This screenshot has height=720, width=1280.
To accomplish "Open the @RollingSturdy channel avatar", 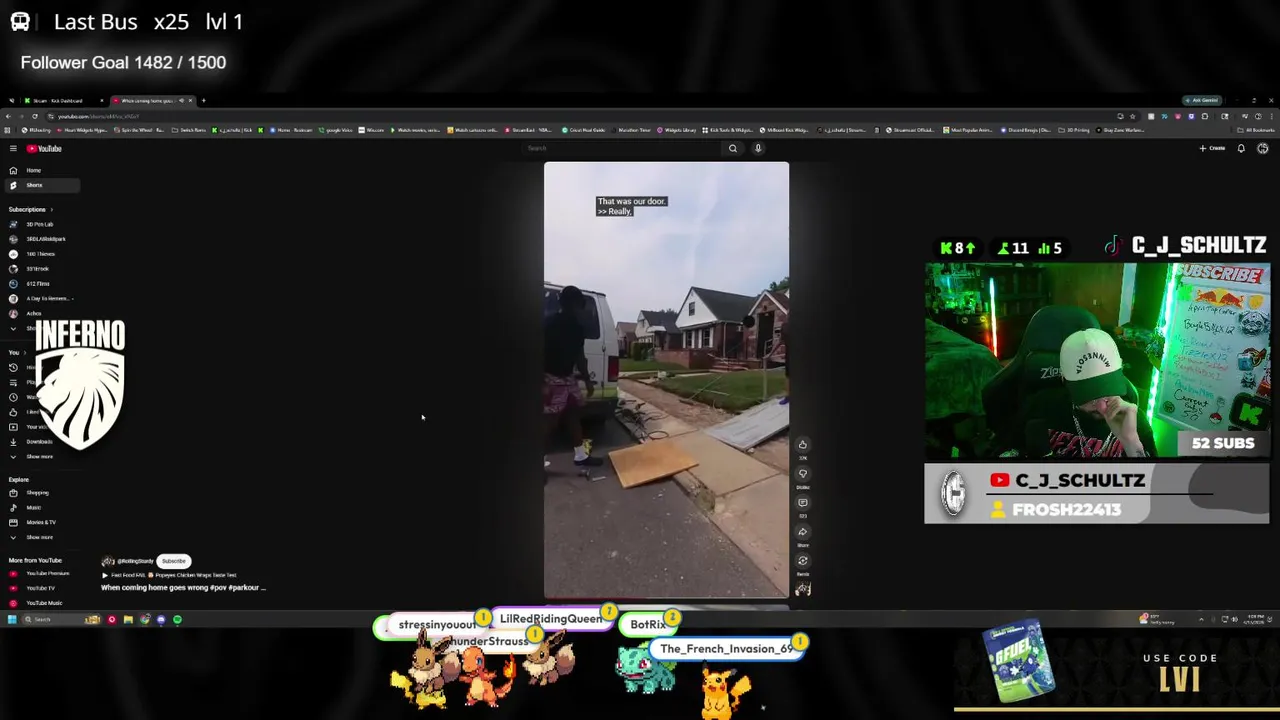I will 108,561.
